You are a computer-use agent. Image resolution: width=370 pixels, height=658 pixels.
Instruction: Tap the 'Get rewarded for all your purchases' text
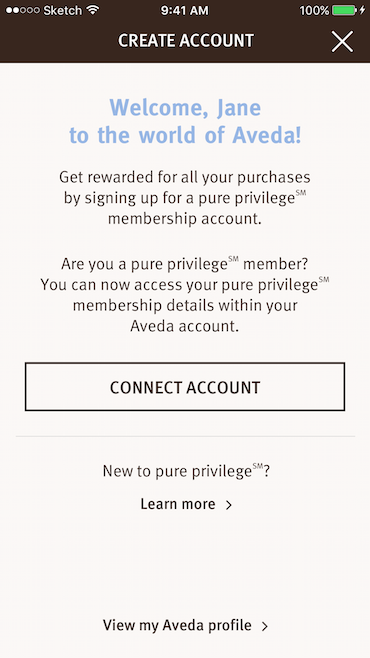pos(185,178)
